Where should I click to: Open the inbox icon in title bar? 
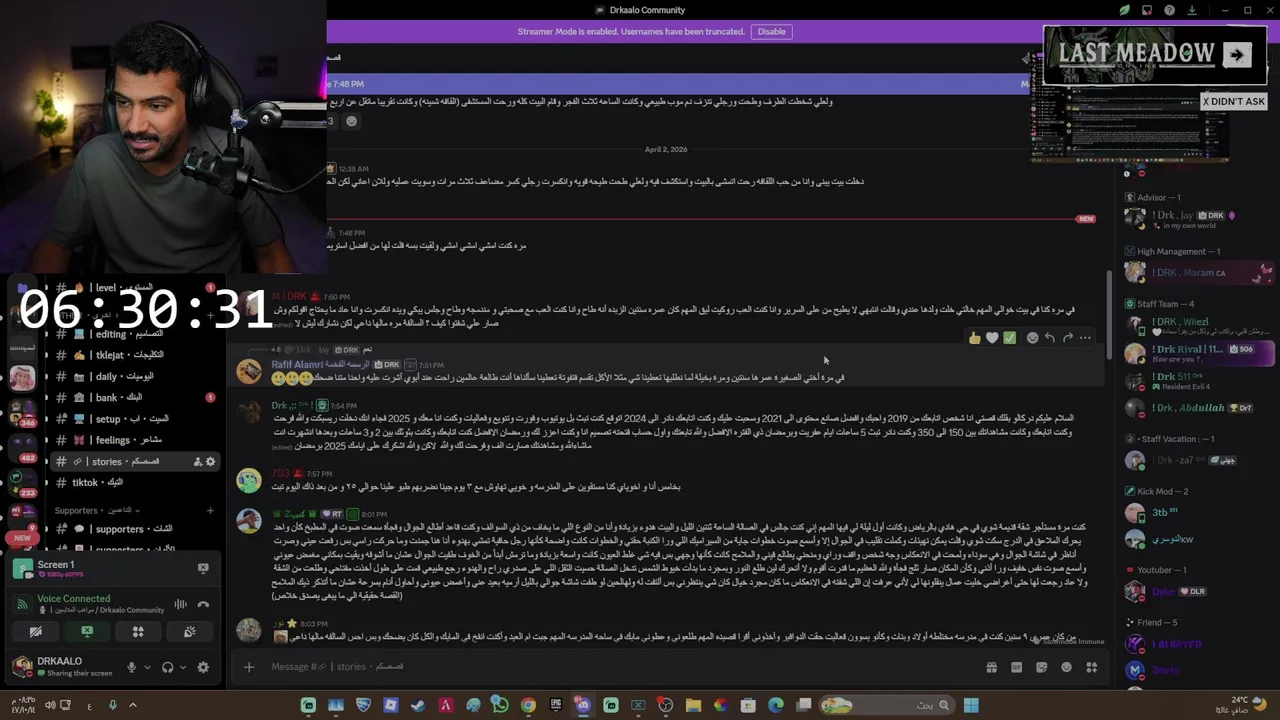1147,10
